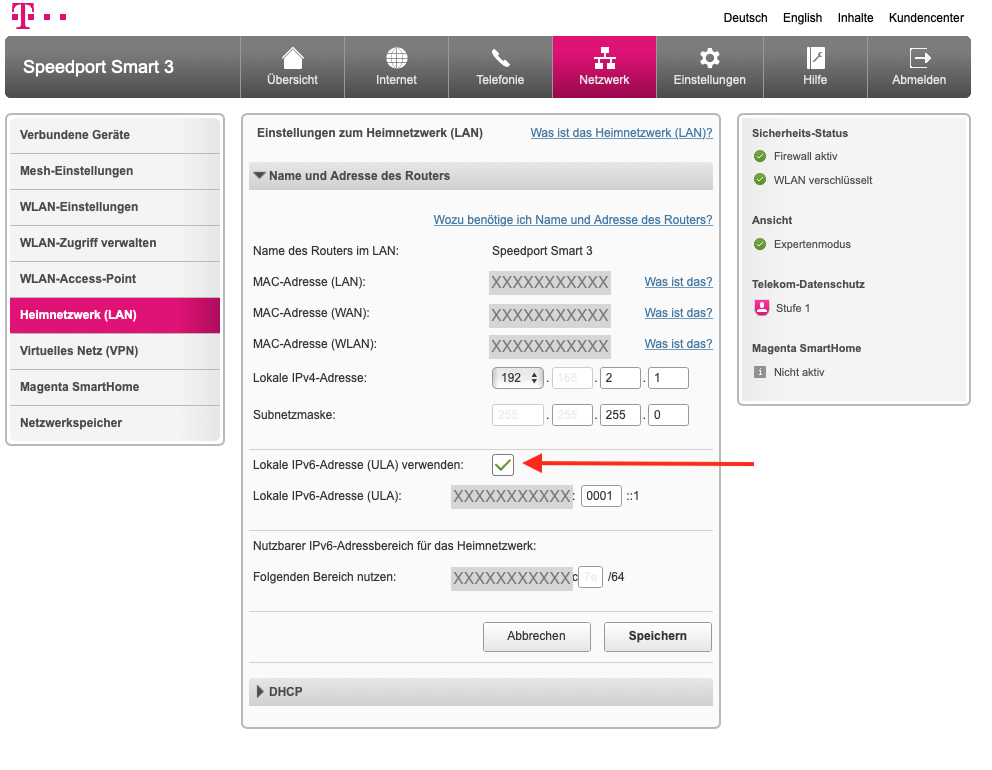Uncheck Lokale IPv6-Adresse (ULA) verwenden checkbox
Viewport: 992px width, 770px height.
[x=503, y=465]
